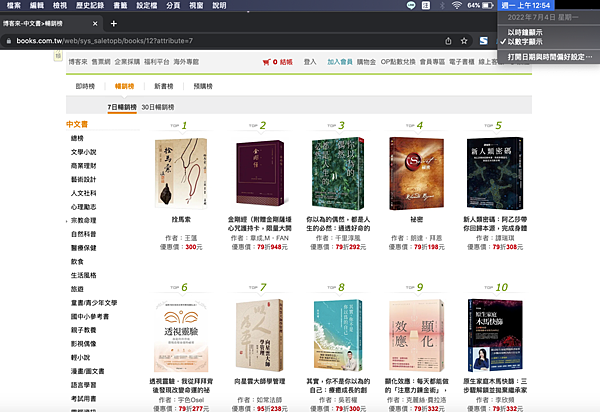Select 藝術設計 category
Screen dimensions: 600x412
click(83, 180)
